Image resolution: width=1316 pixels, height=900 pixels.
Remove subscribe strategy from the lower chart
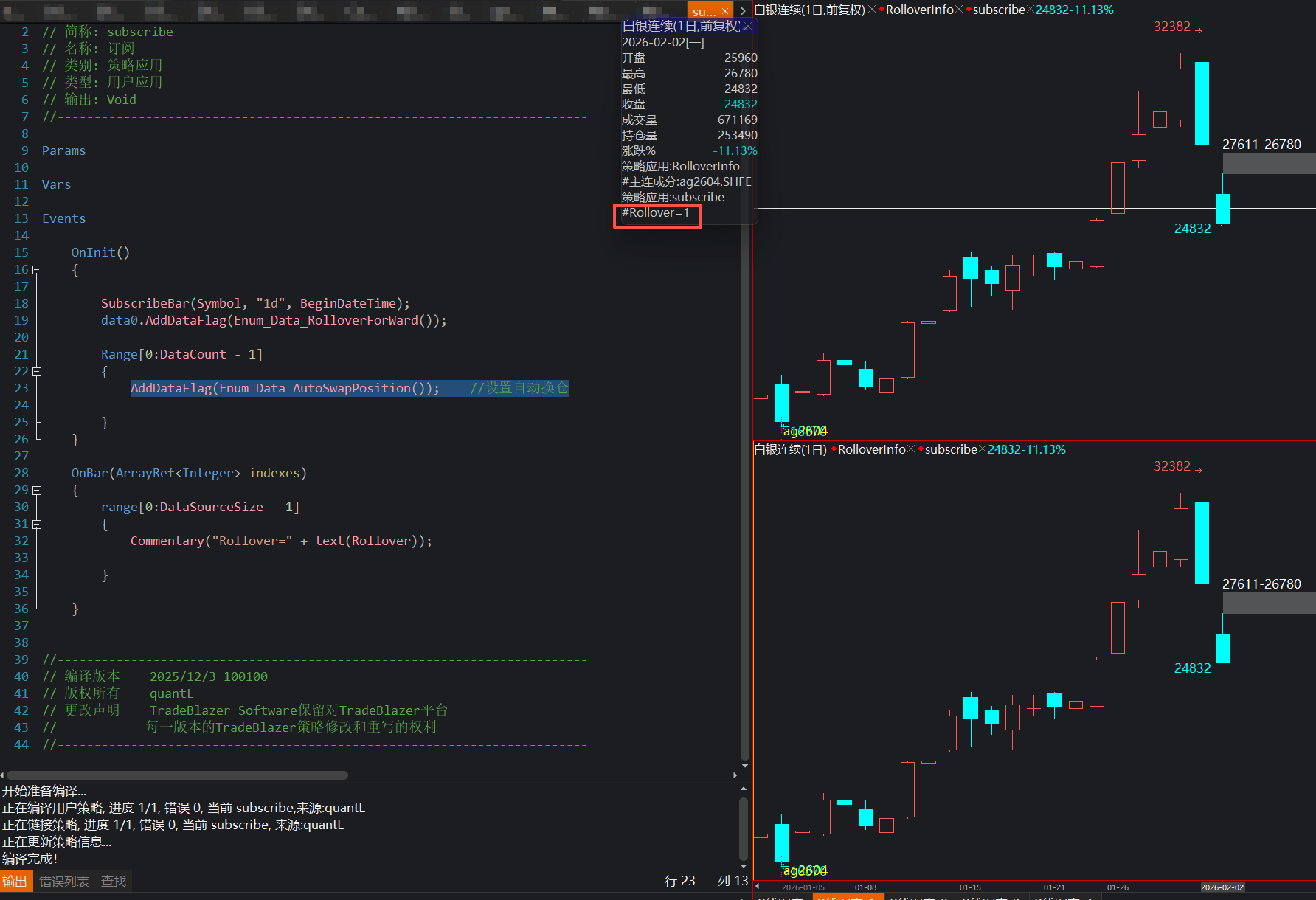[983, 449]
